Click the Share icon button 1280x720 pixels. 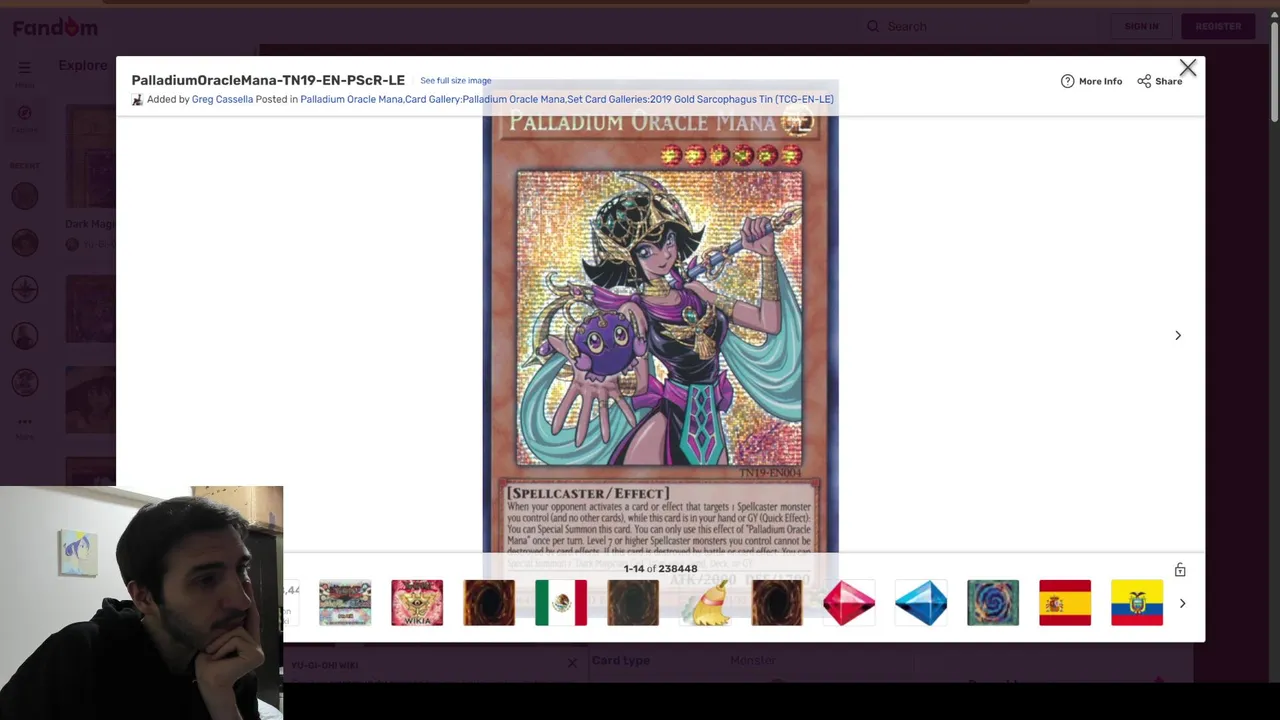(x=1144, y=81)
